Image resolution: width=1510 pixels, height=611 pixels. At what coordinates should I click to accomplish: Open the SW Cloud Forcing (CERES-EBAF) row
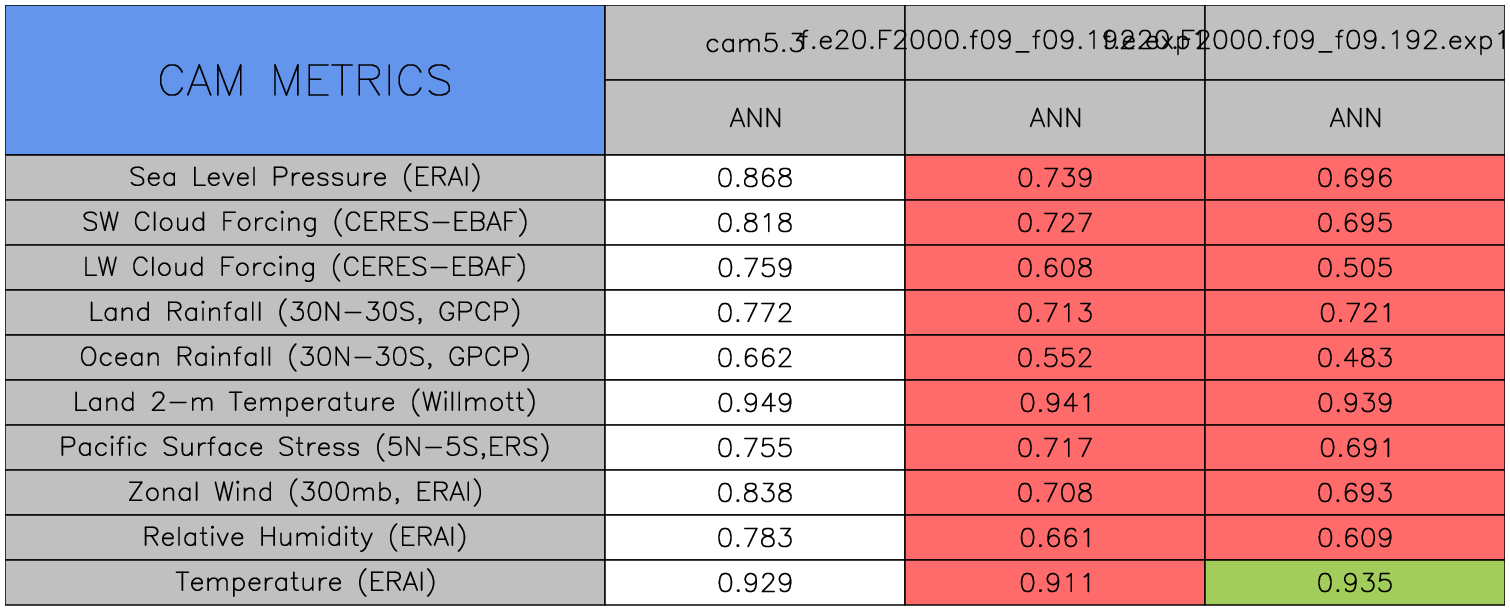pyautogui.click(x=305, y=222)
